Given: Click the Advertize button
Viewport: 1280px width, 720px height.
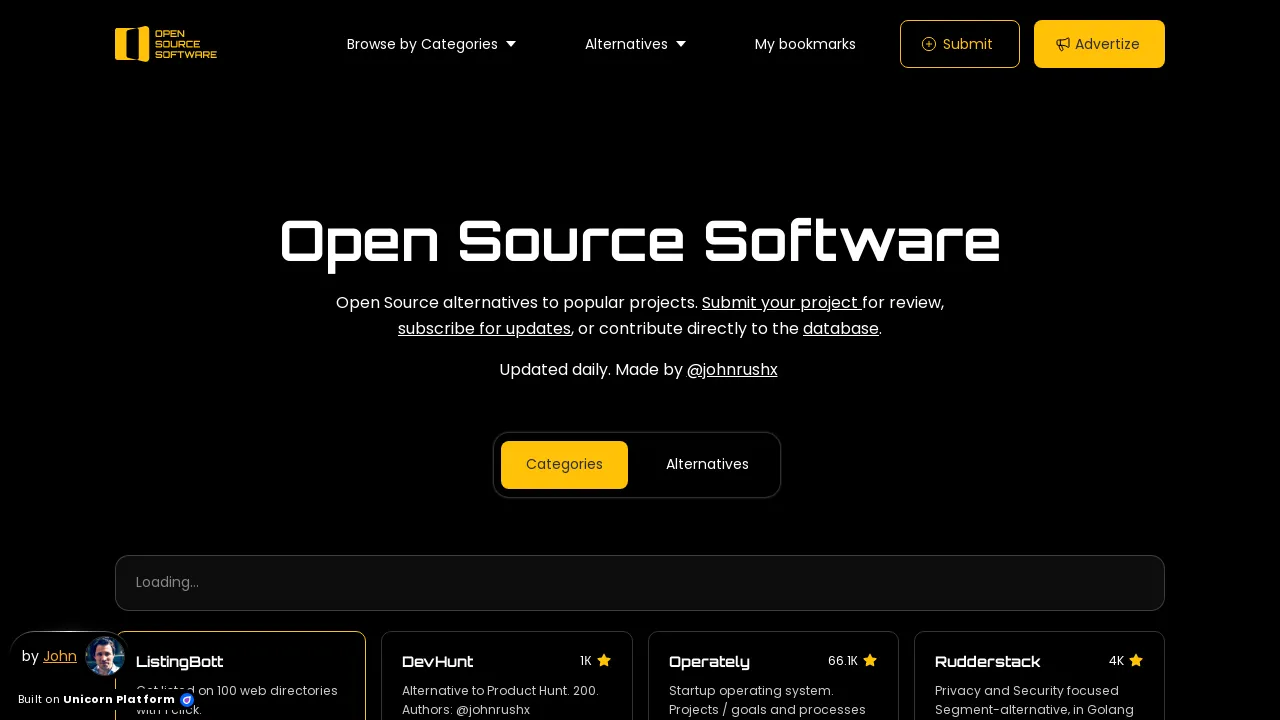Looking at the screenshot, I should click(x=1099, y=44).
